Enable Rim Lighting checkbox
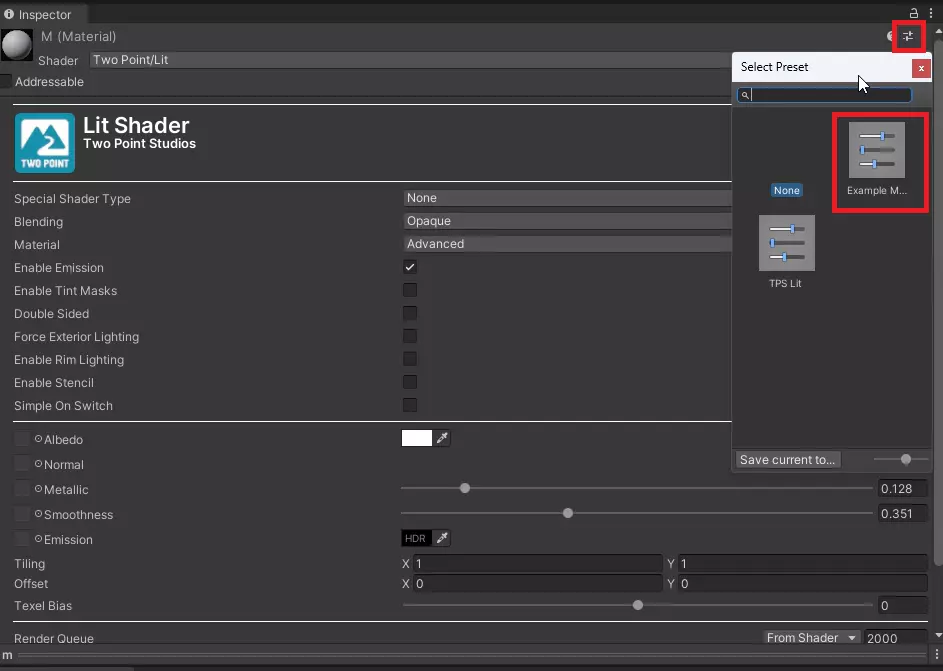 point(410,359)
